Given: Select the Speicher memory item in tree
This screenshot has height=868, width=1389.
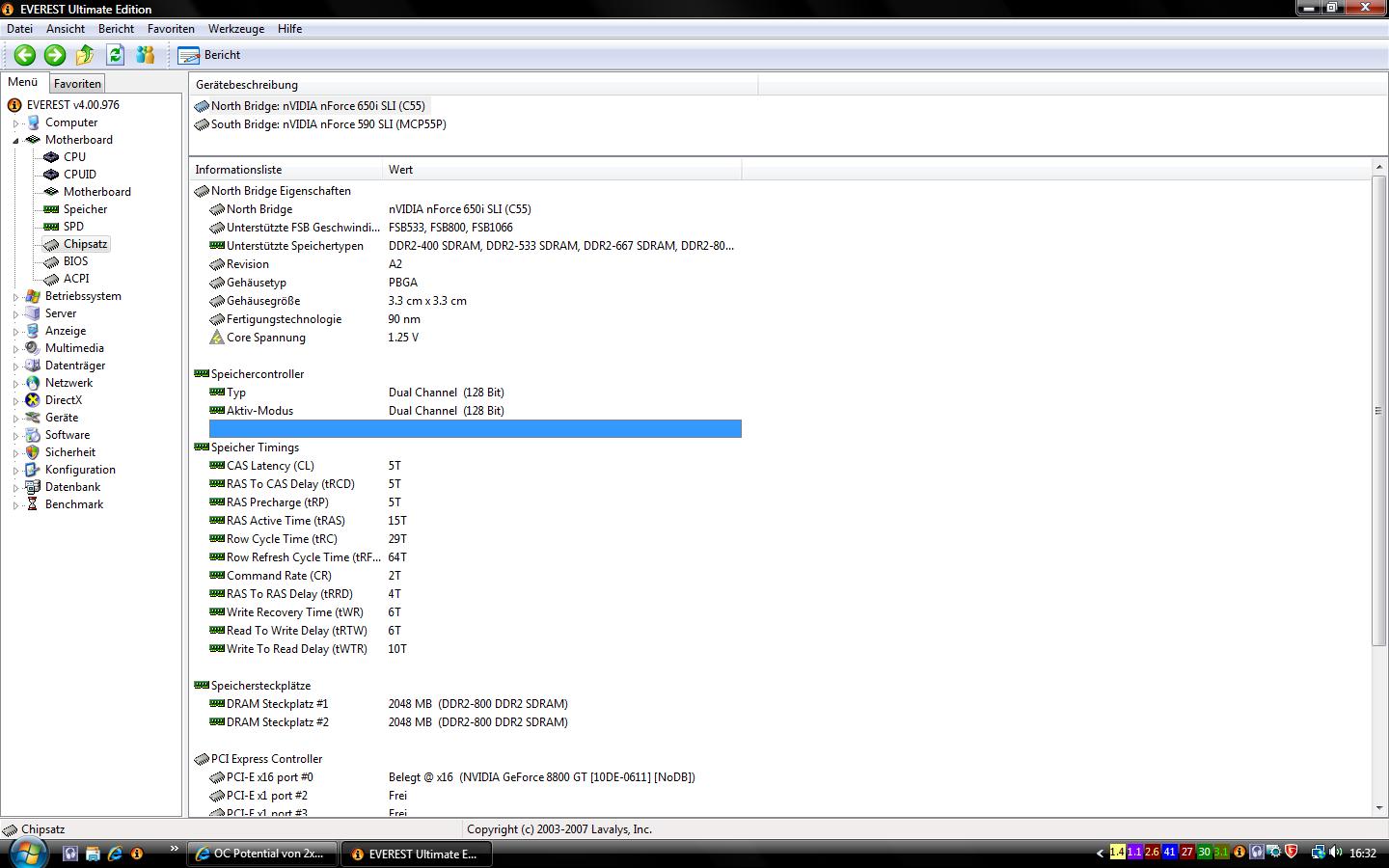Looking at the screenshot, I should tap(86, 209).
